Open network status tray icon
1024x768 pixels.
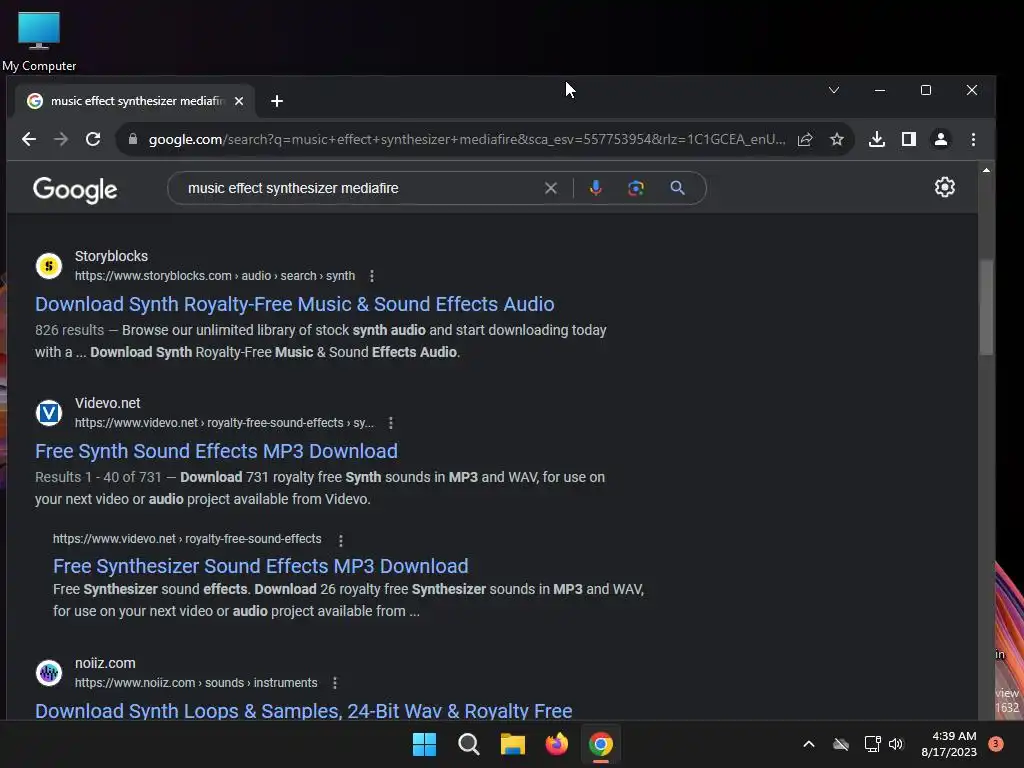872,744
